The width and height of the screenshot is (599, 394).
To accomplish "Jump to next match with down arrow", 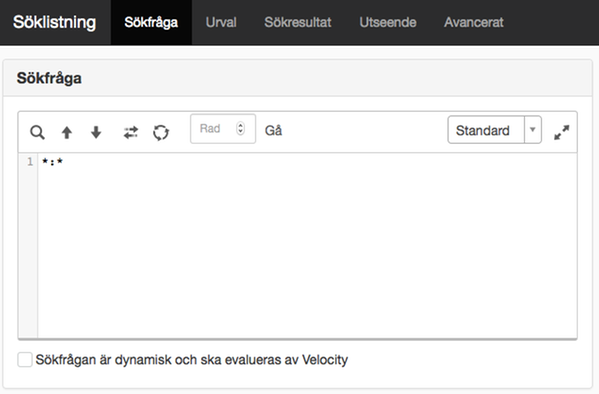I will (96, 132).
